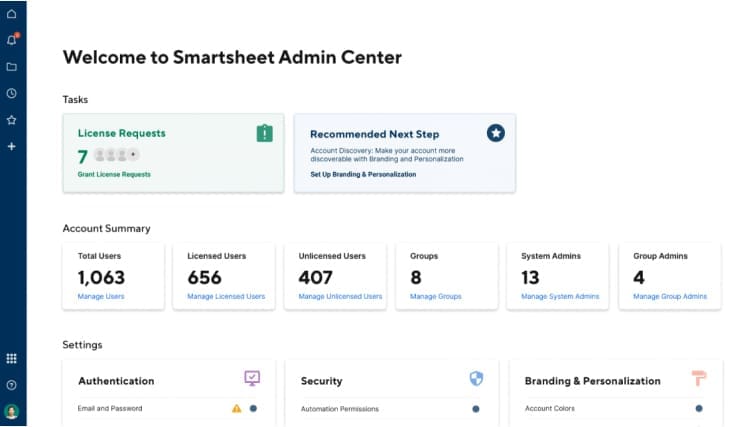The width and height of the screenshot is (751, 427).
Task: Click the warning triangle beside Email and Password
Action: (x=237, y=408)
